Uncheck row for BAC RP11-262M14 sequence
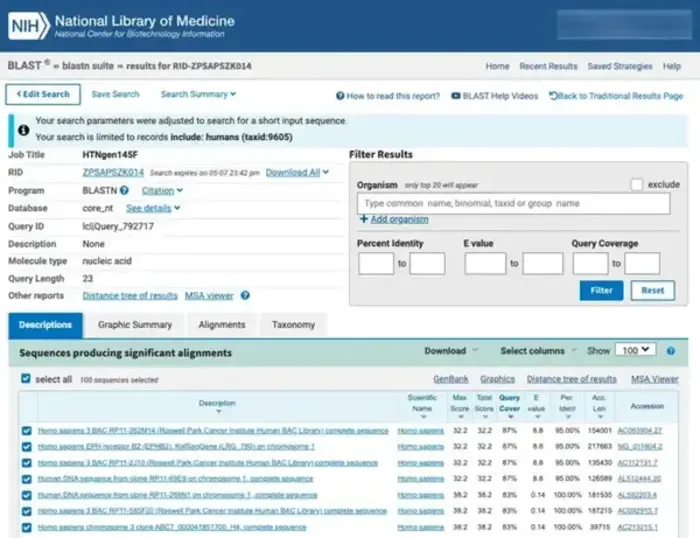The image size is (700, 538). (x=27, y=431)
